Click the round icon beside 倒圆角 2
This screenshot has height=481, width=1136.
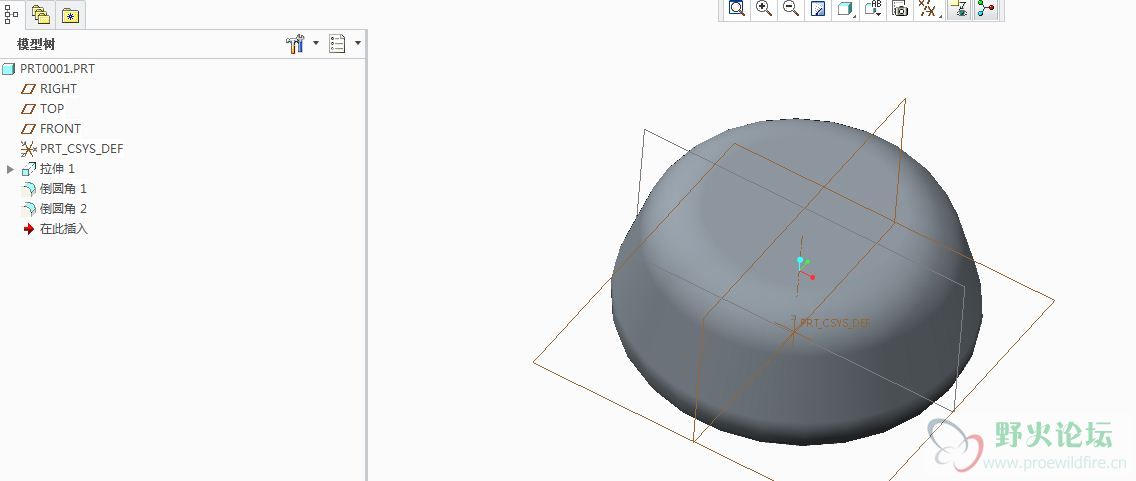click(x=29, y=209)
